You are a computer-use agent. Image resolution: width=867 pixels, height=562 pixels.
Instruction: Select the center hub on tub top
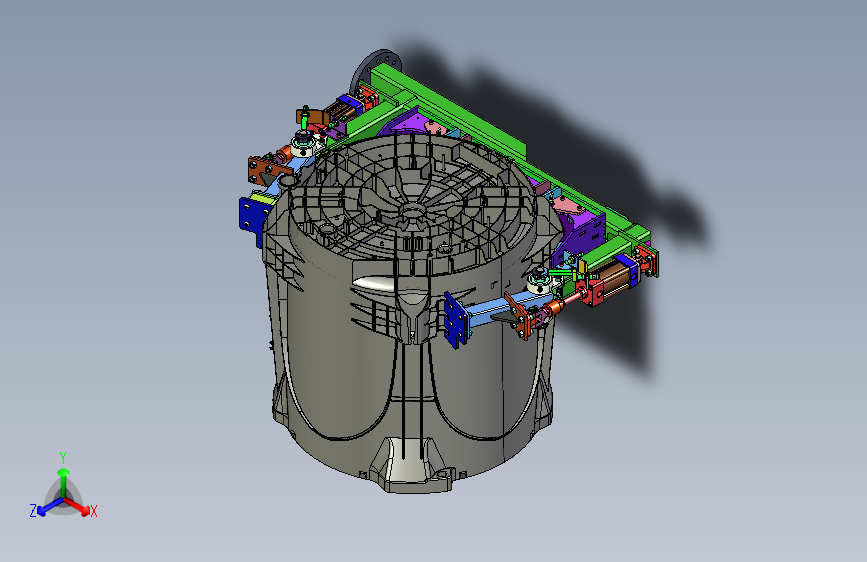410,211
